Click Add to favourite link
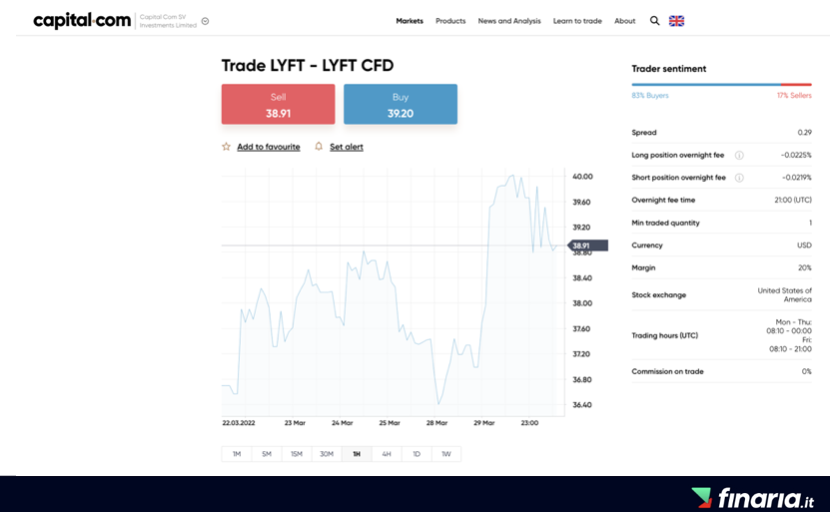Screen dimensions: 830x514 268,147
